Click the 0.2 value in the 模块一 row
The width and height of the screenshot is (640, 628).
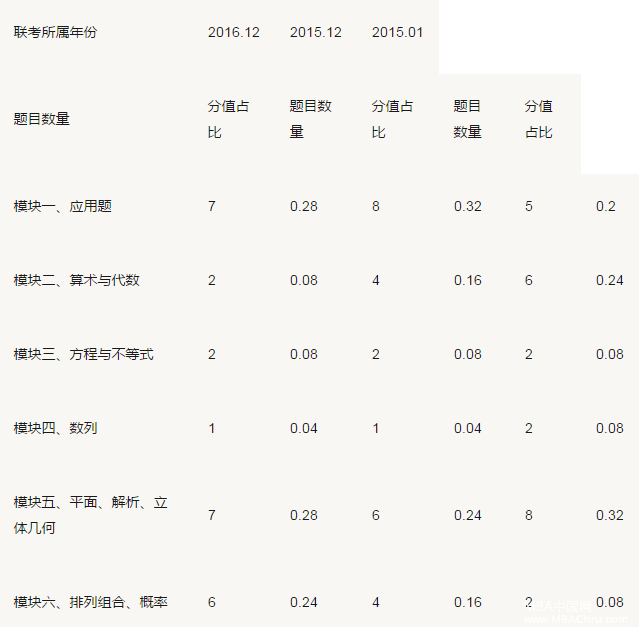(x=605, y=206)
